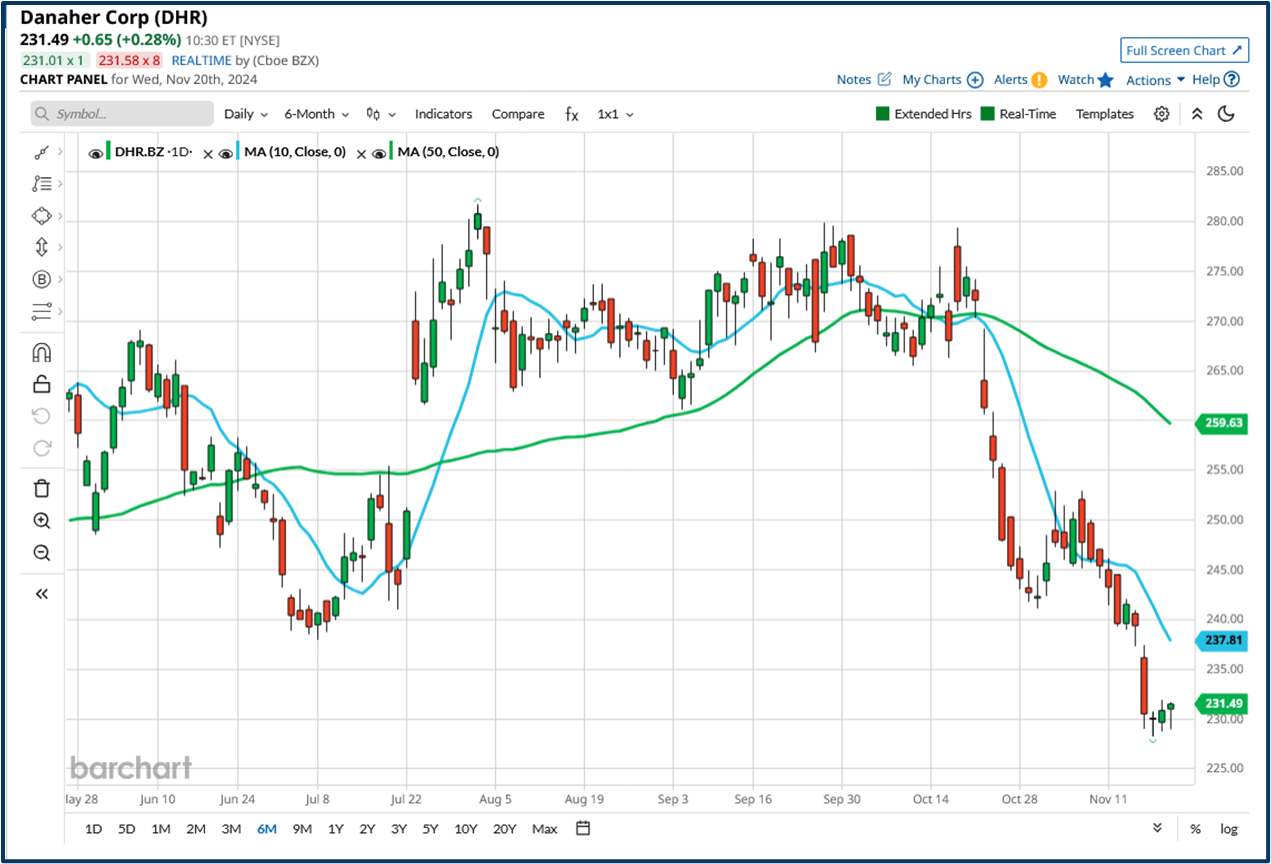Zoom in on the chart

(x=41, y=520)
